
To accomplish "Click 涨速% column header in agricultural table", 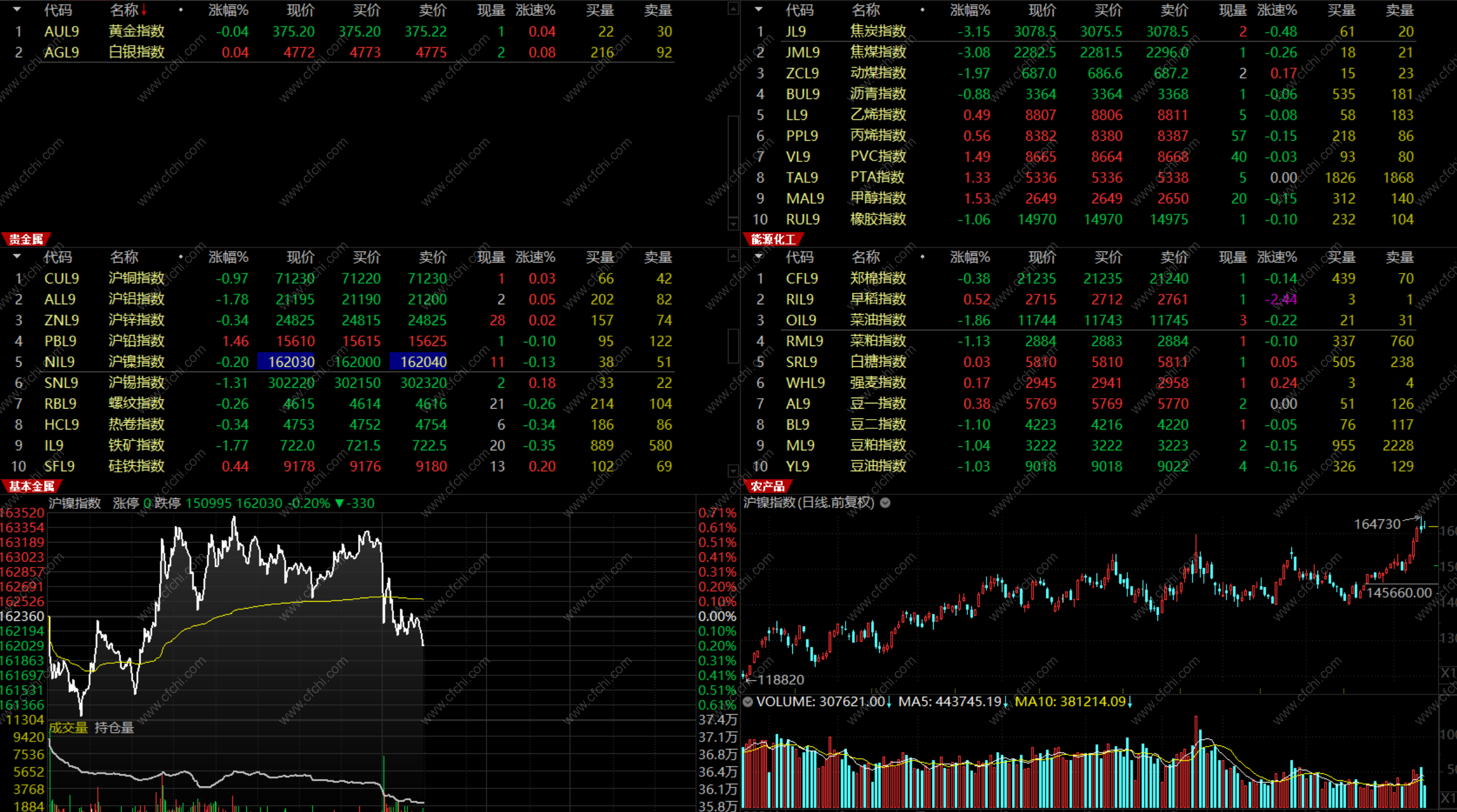I will click(1277, 257).
